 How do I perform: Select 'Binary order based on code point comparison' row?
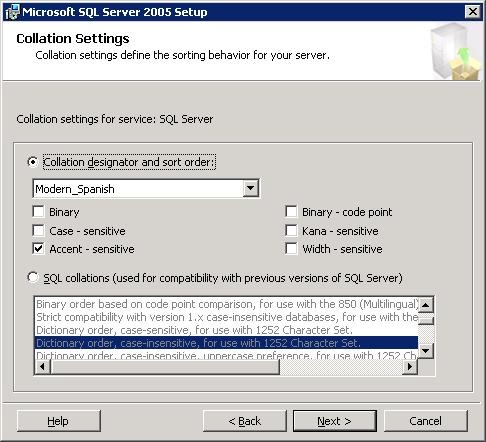click(x=226, y=304)
